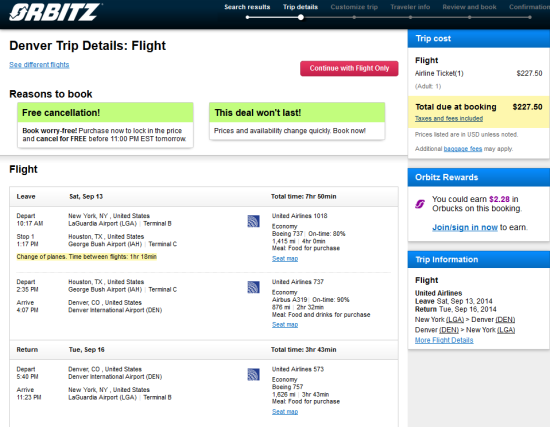Select the Search results progress step

(247, 7)
